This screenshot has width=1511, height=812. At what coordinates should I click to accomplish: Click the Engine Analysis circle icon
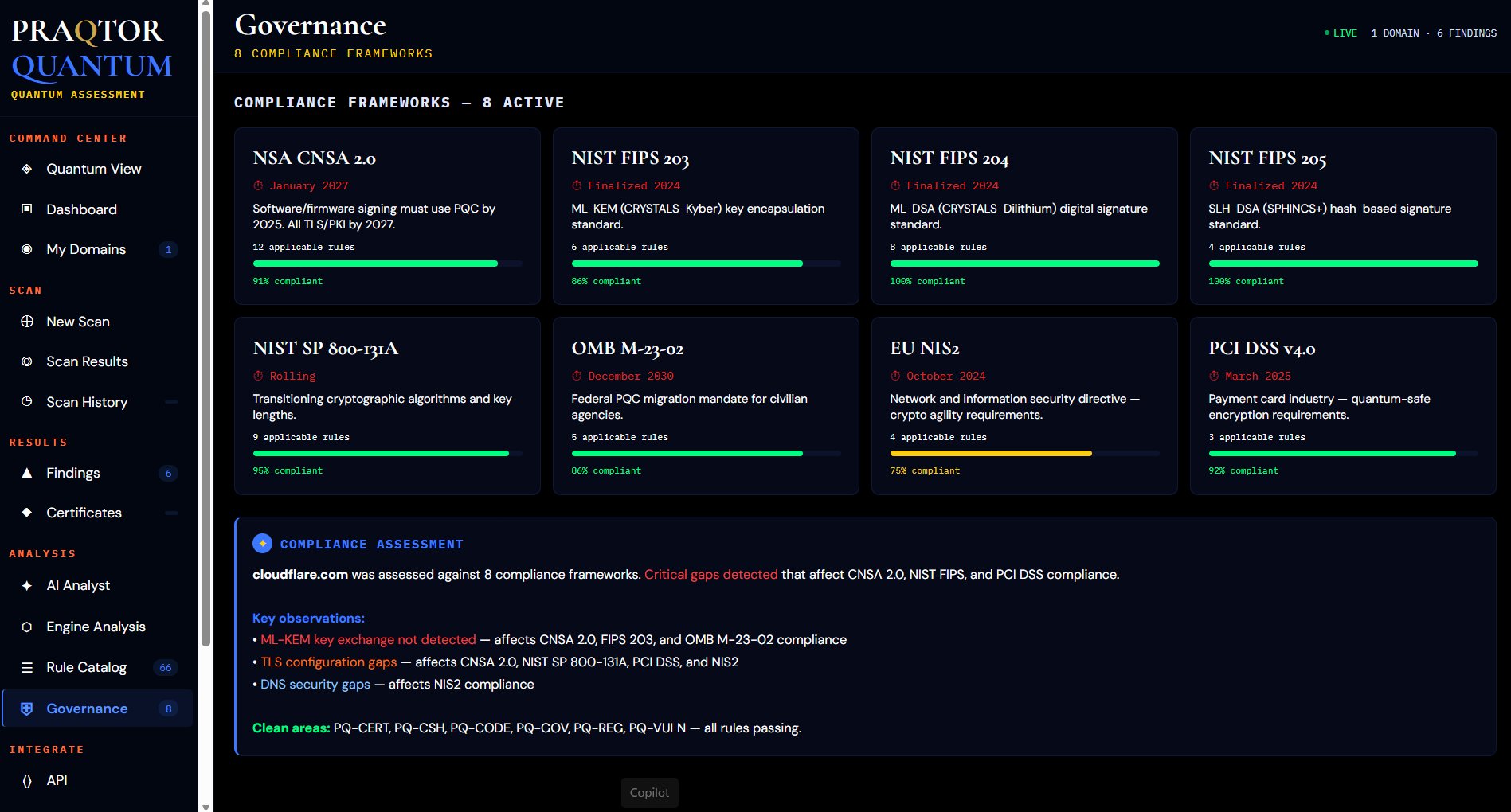(26, 627)
